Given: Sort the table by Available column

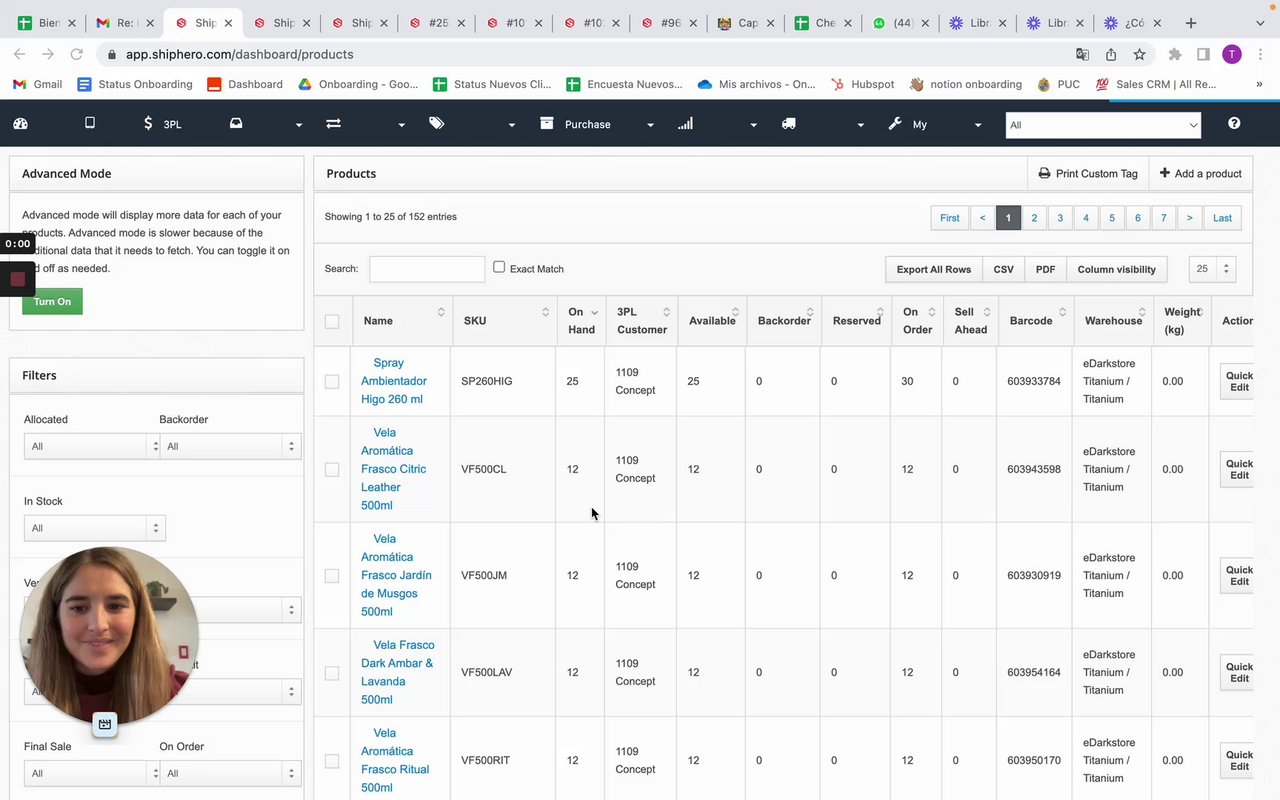Looking at the screenshot, I should tap(712, 321).
